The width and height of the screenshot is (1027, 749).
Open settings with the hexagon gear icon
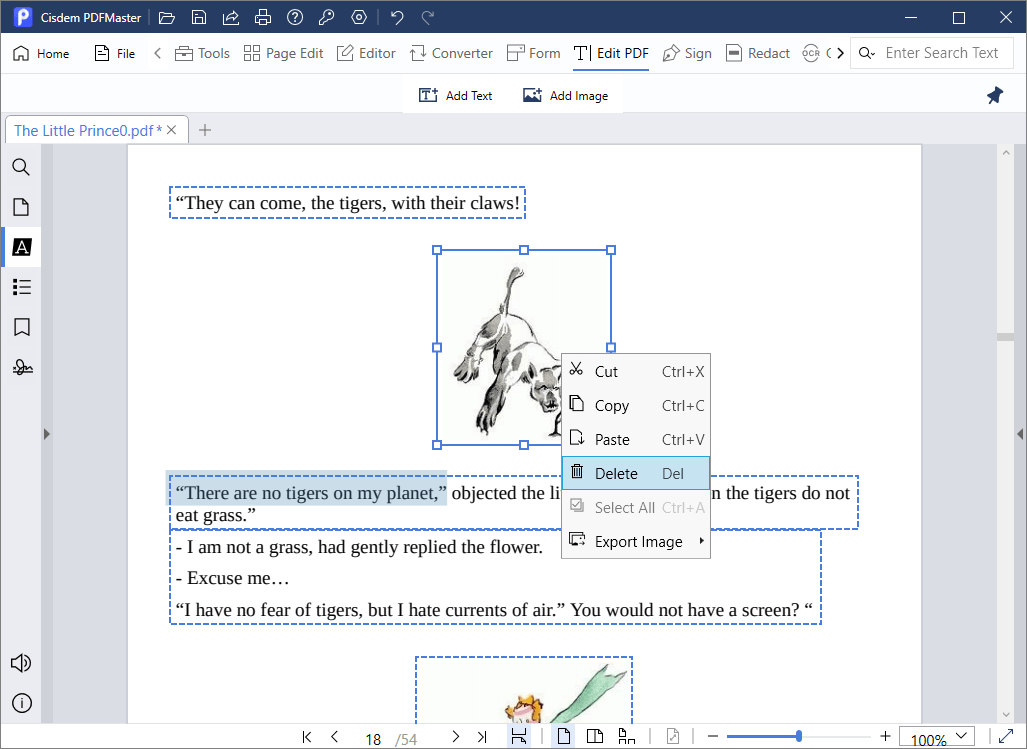(359, 18)
